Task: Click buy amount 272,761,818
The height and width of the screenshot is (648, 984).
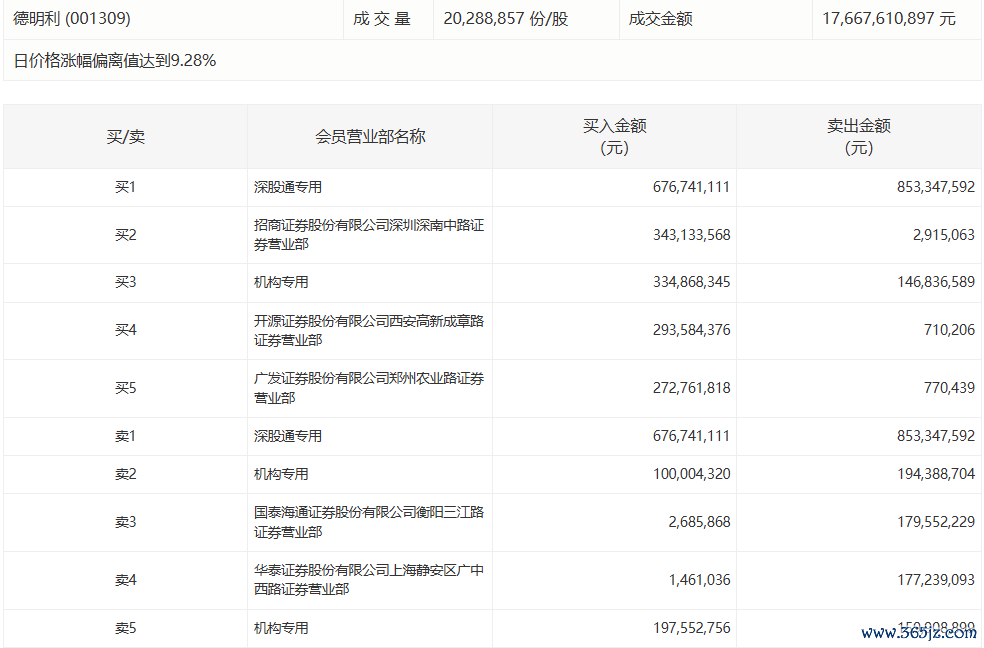Action: (691, 388)
